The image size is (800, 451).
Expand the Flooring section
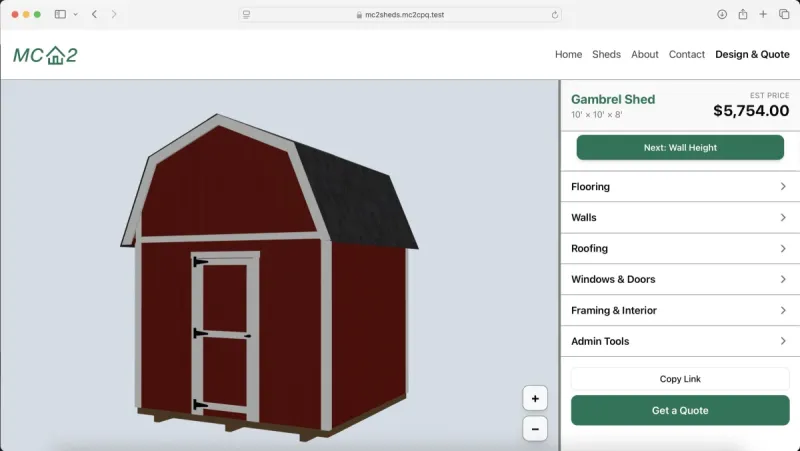pyautogui.click(x=680, y=187)
